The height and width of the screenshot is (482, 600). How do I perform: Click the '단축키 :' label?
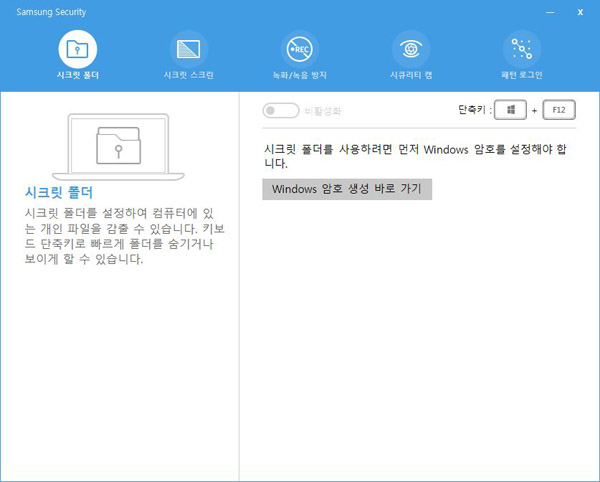pos(474,110)
